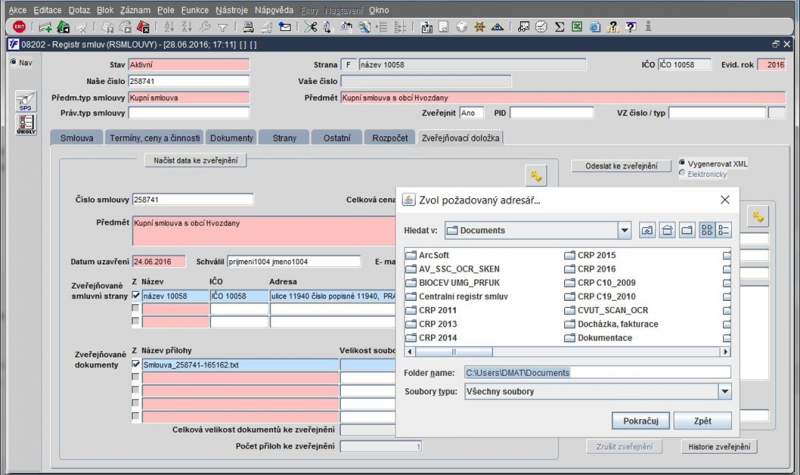Click the yellow key icon beside Celková cena
800x475 pixels.
(536, 176)
